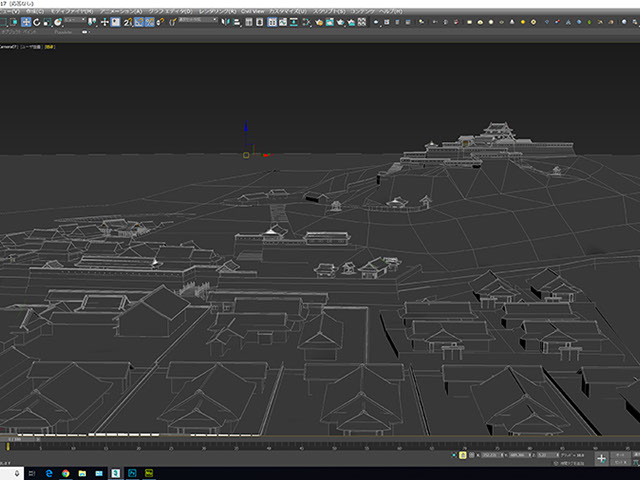
Task: Click the 3ds Max icon in the taskbar
Action: click(x=116, y=471)
